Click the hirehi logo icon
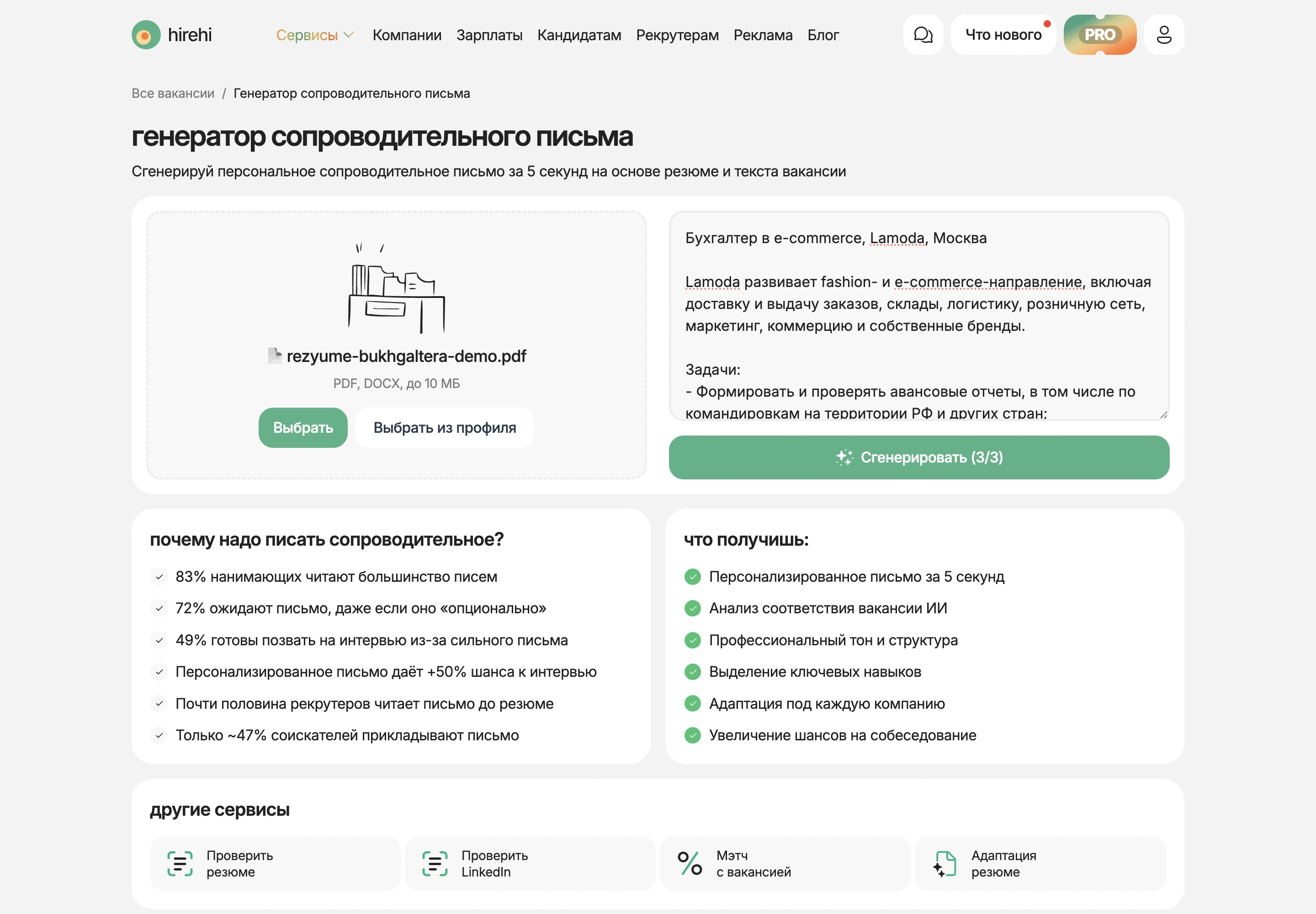Image resolution: width=1316 pixels, height=914 pixels. pos(146,35)
